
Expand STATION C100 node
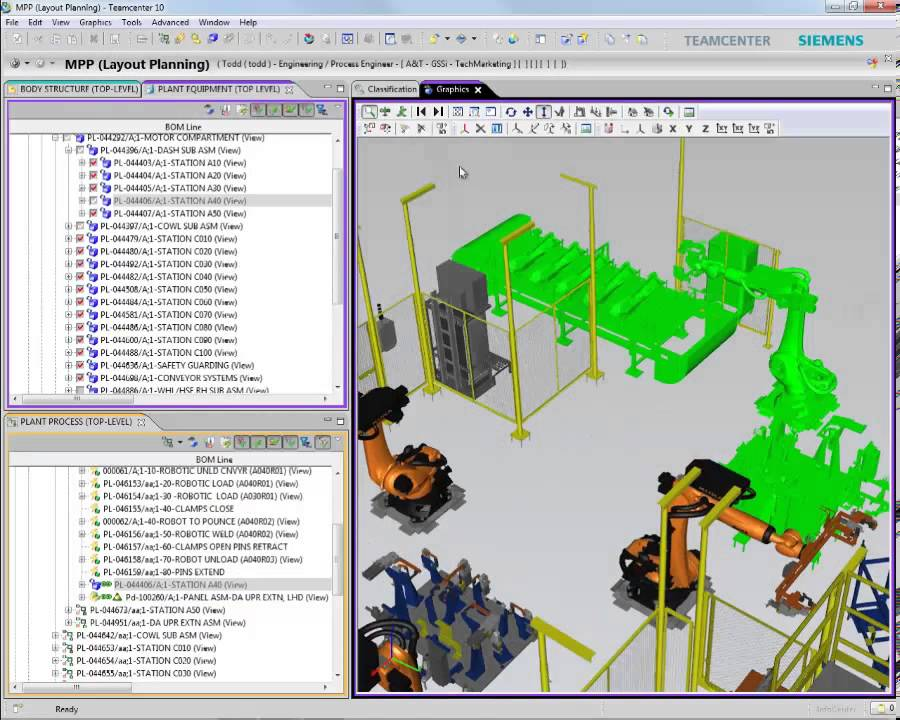point(68,353)
